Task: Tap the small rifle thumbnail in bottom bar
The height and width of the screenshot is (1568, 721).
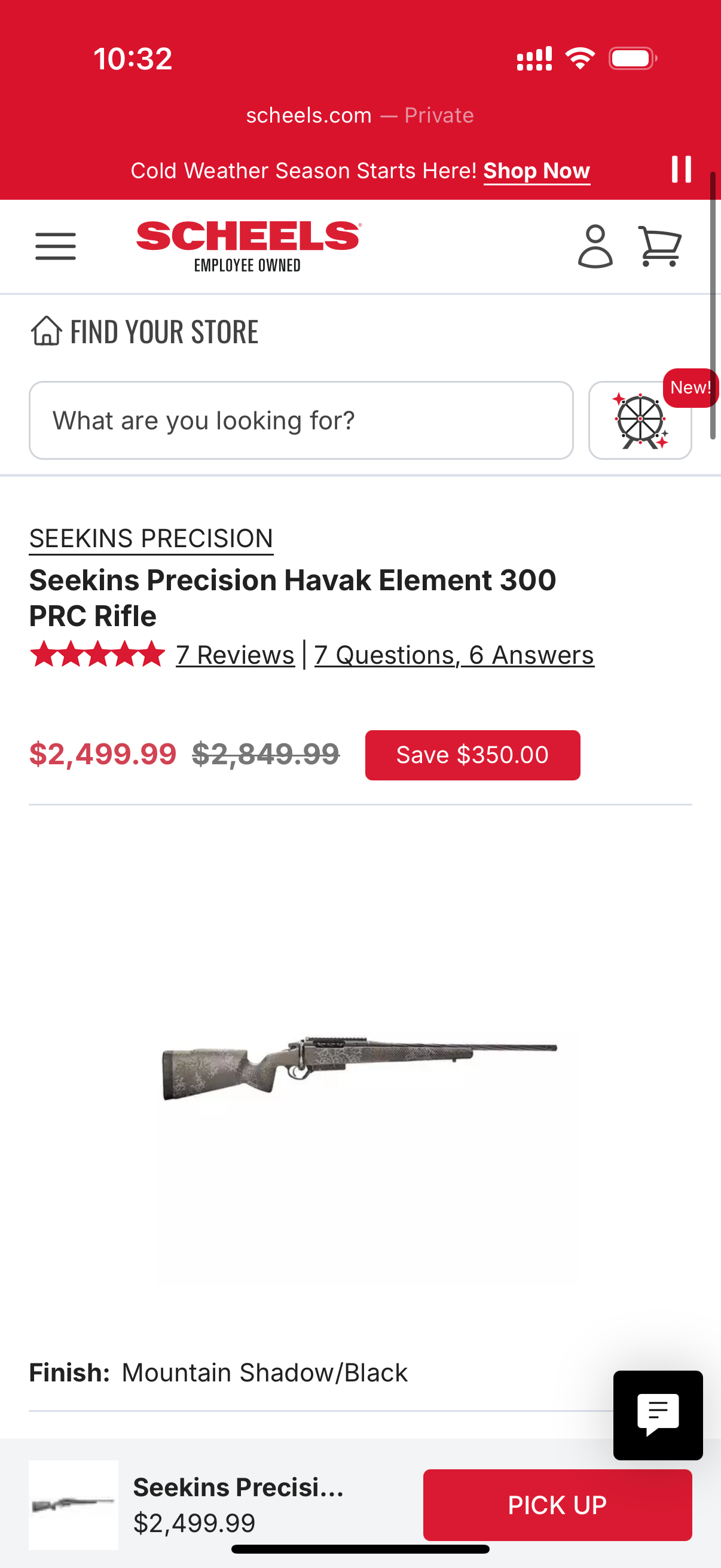Action: (x=74, y=1505)
